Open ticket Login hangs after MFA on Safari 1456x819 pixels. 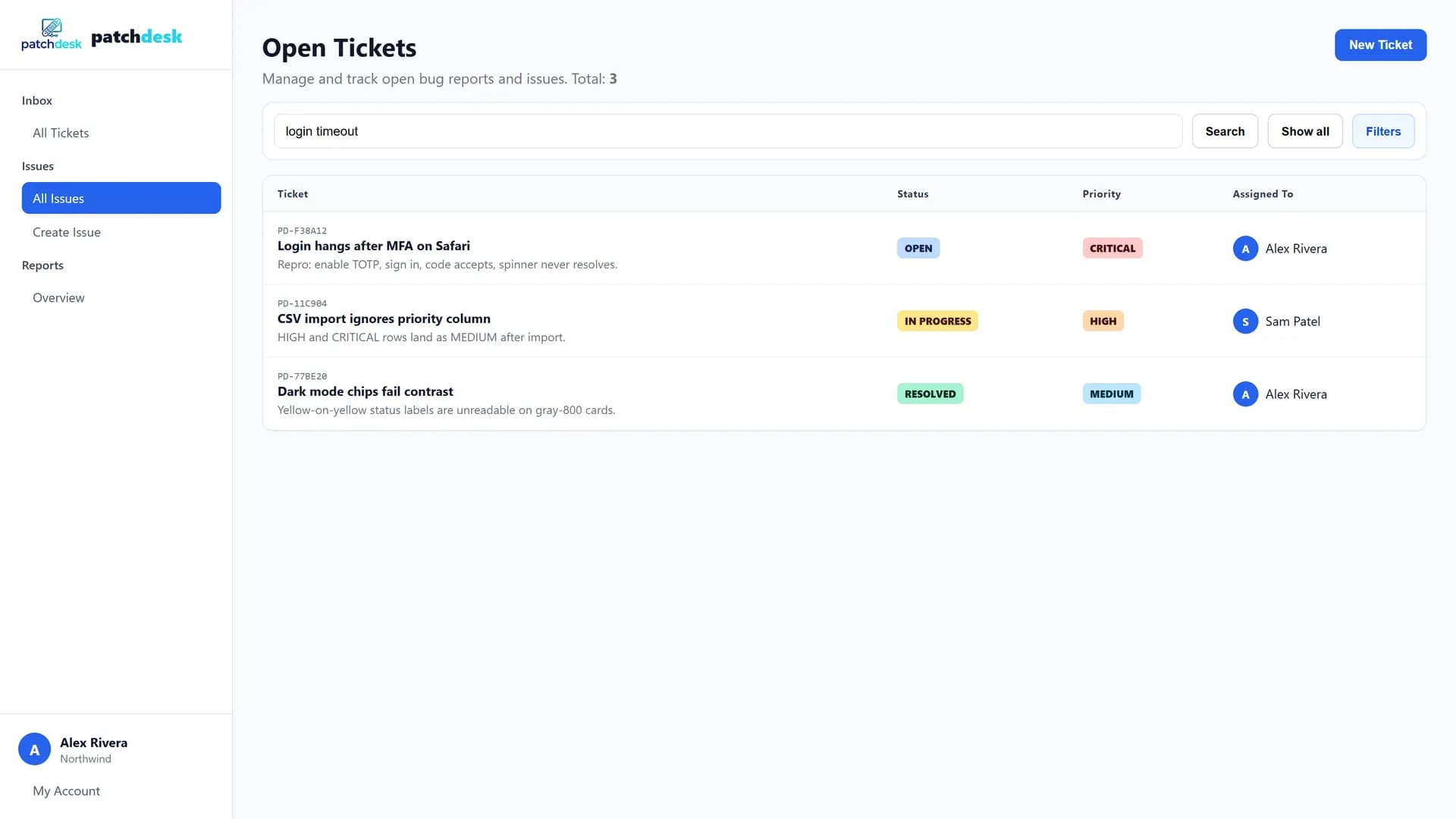coord(374,246)
